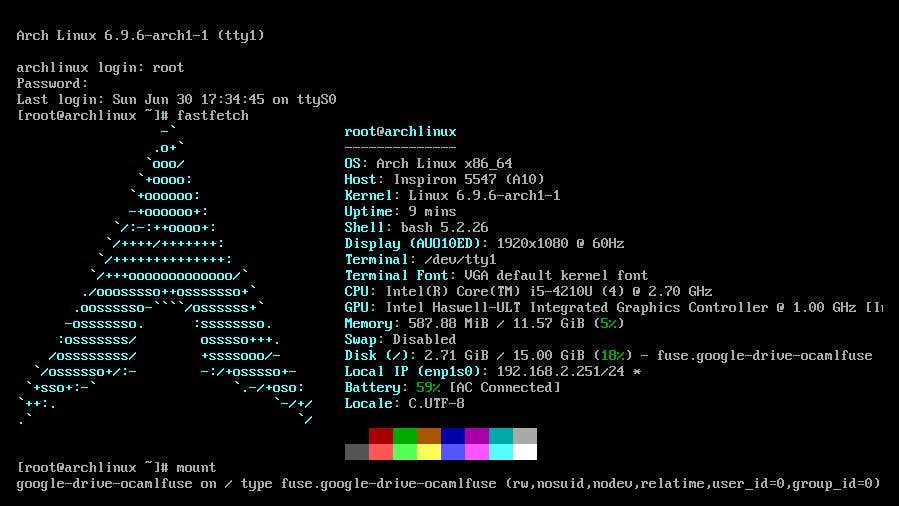Click the dark blue color block
The image size is (899, 506).
coord(453,436)
